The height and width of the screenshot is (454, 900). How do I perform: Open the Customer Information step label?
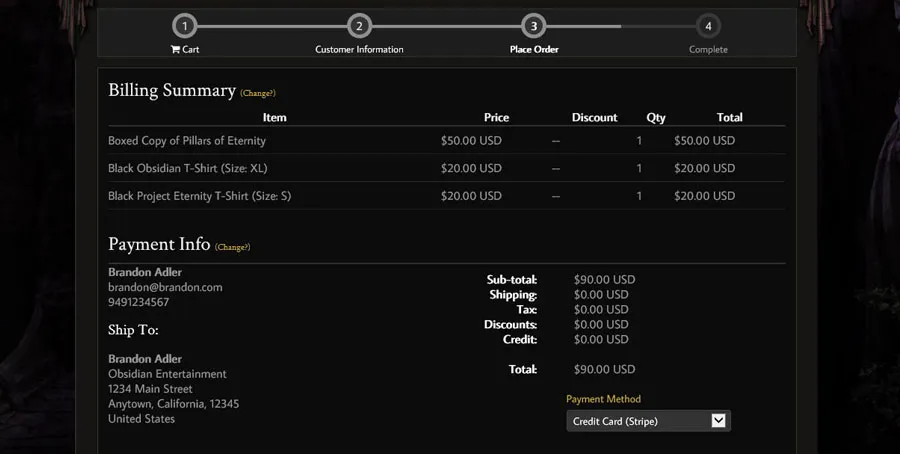coord(359,49)
